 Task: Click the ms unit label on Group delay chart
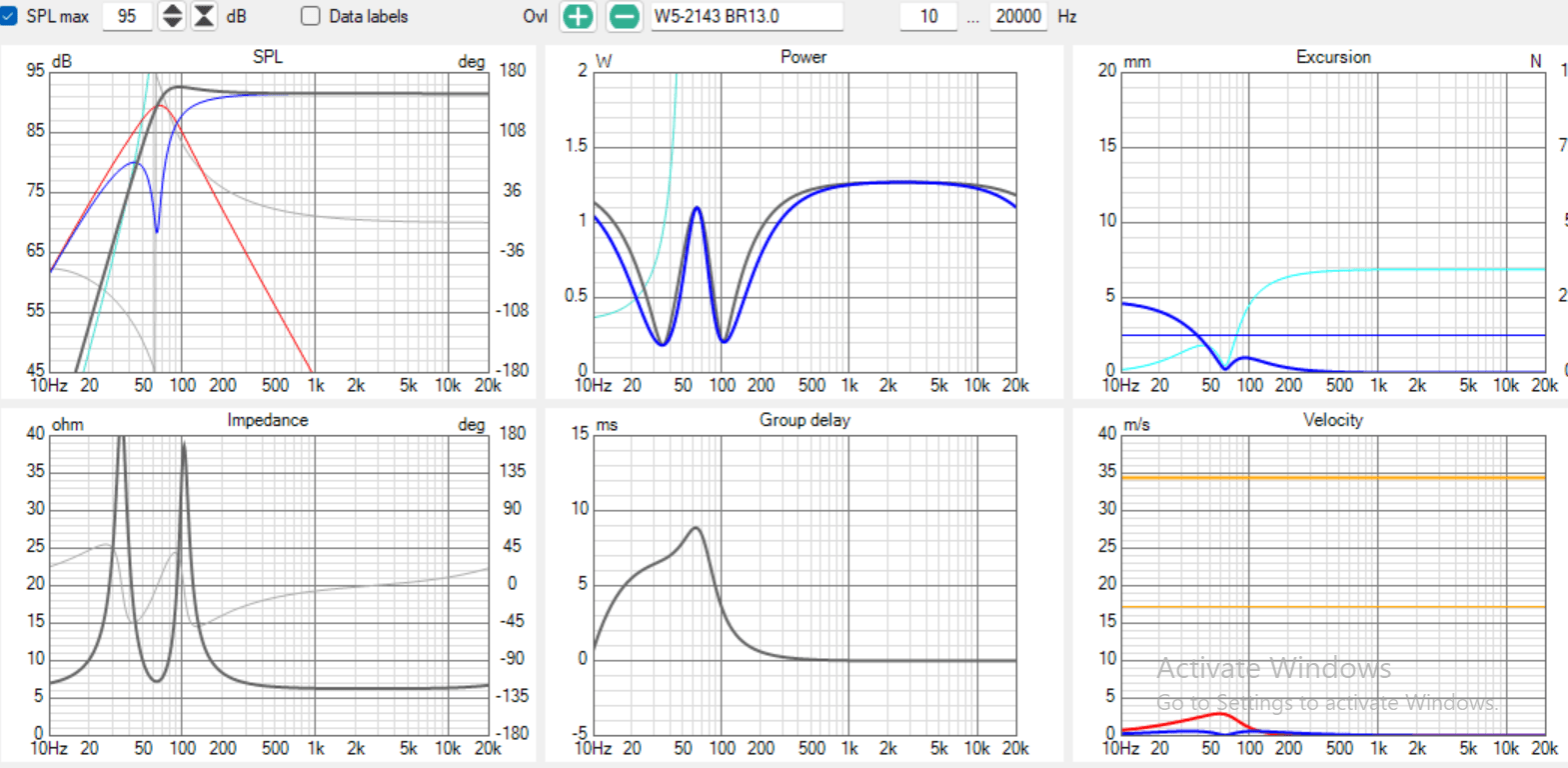point(607,425)
